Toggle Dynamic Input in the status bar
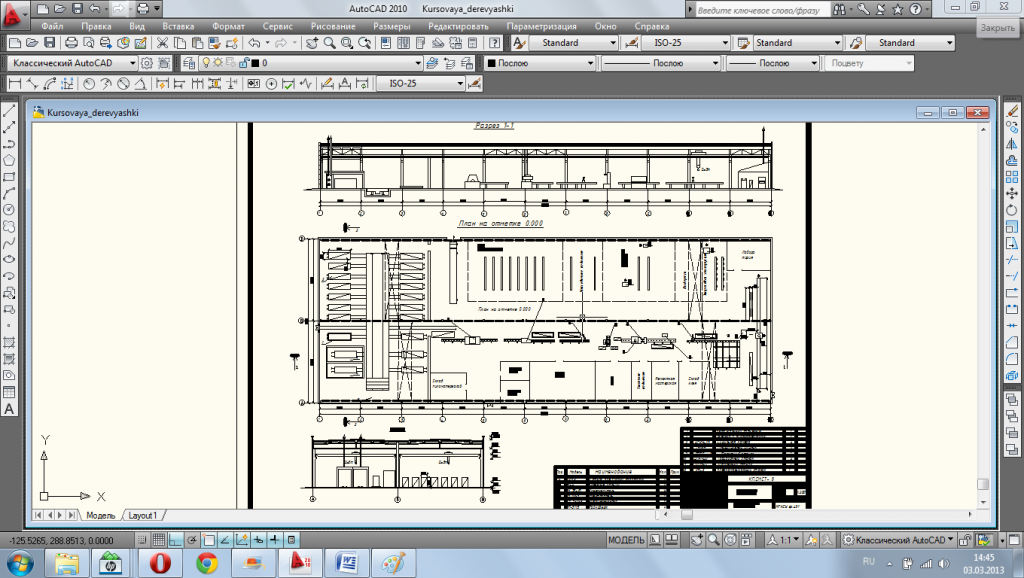The height and width of the screenshot is (578, 1024). pyautogui.click(x=259, y=540)
